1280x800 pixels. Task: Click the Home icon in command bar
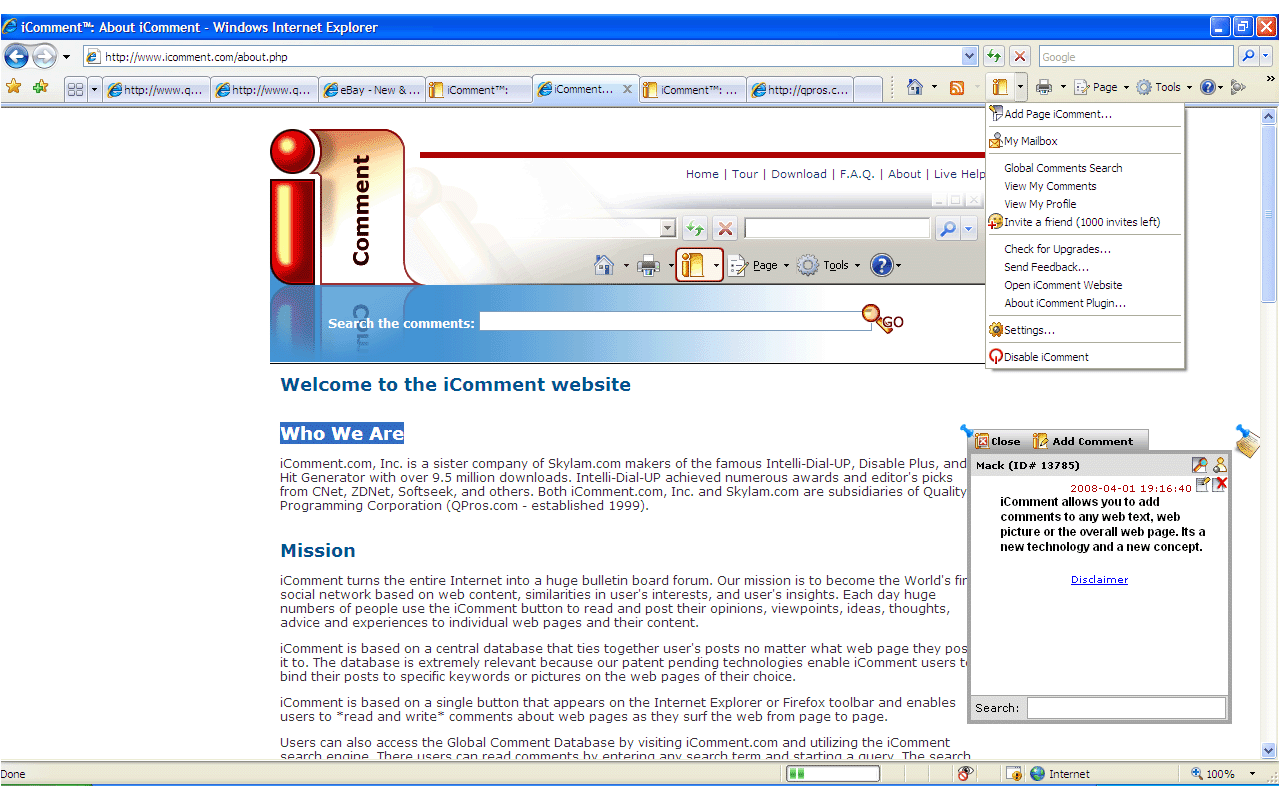point(914,88)
